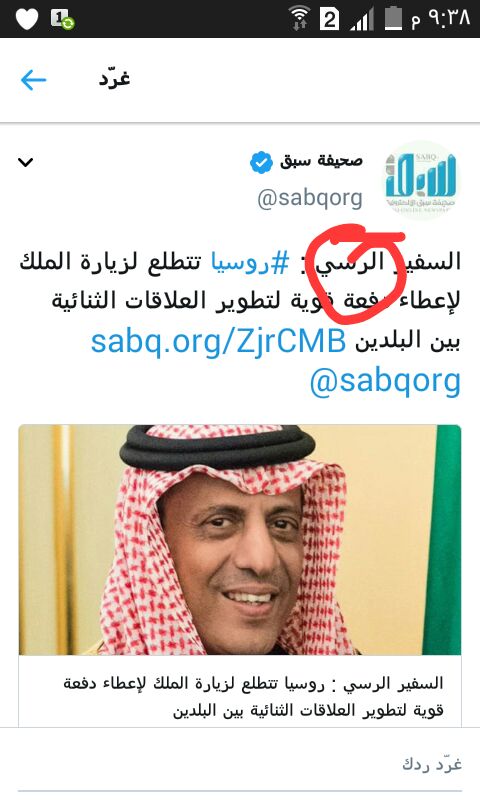Tap the SIM 2 indicator icon
This screenshot has height=800, width=480.
(330, 19)
